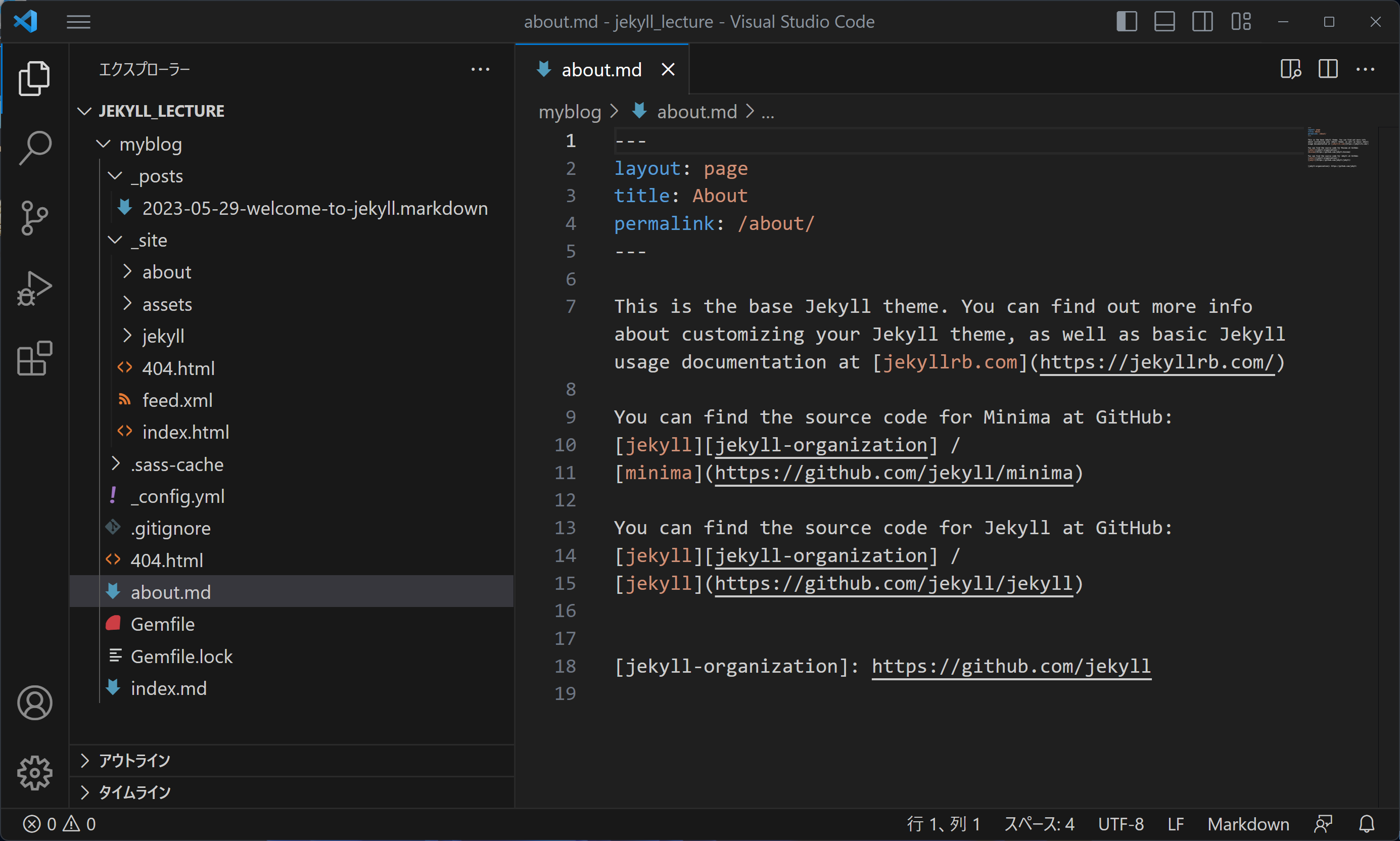Click myblog in the breadcrumb
The width and height of the screenshot is (1400, 841).
click(x=570, y=112)
